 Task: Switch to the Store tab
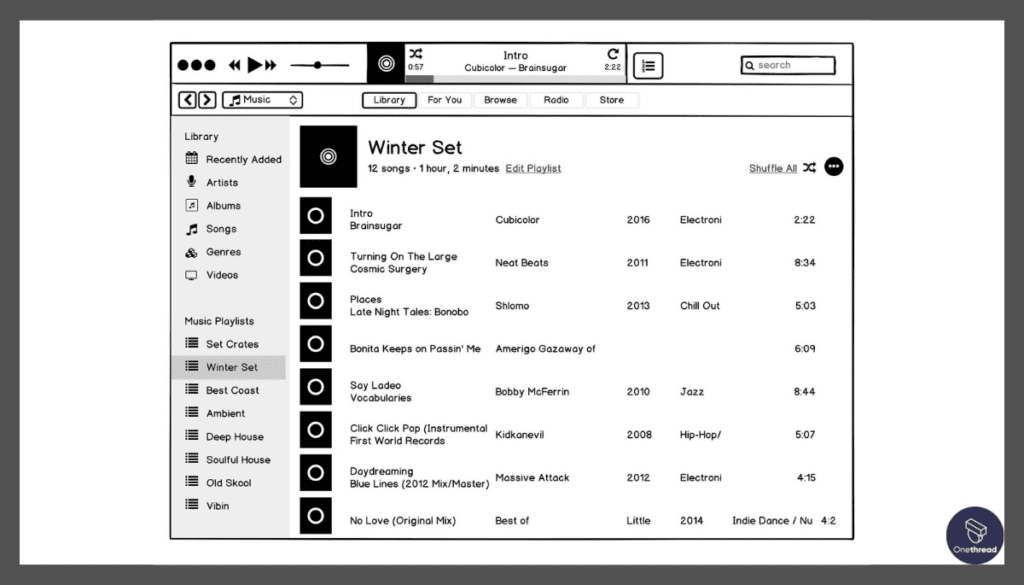(x=611, y=100)
